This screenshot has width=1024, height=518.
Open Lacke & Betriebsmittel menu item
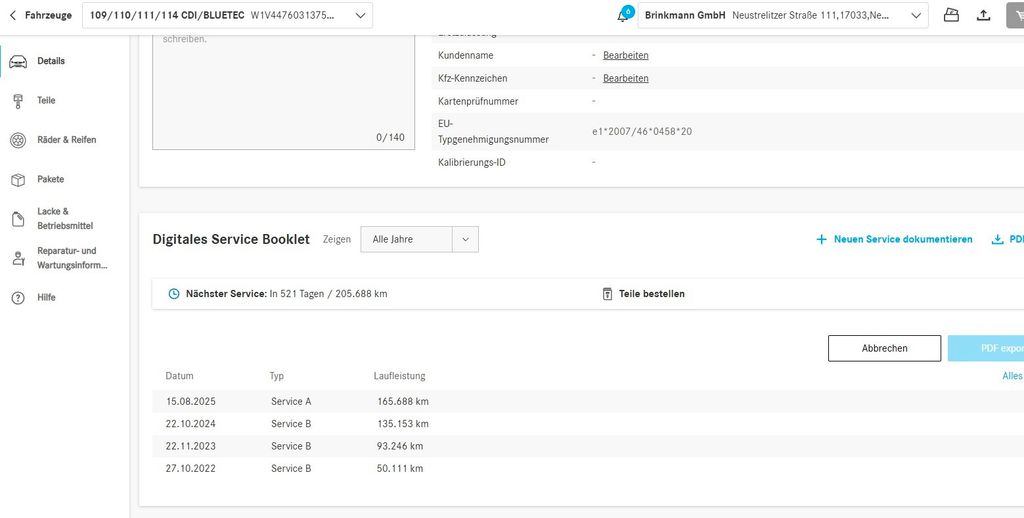pos(65,219)
